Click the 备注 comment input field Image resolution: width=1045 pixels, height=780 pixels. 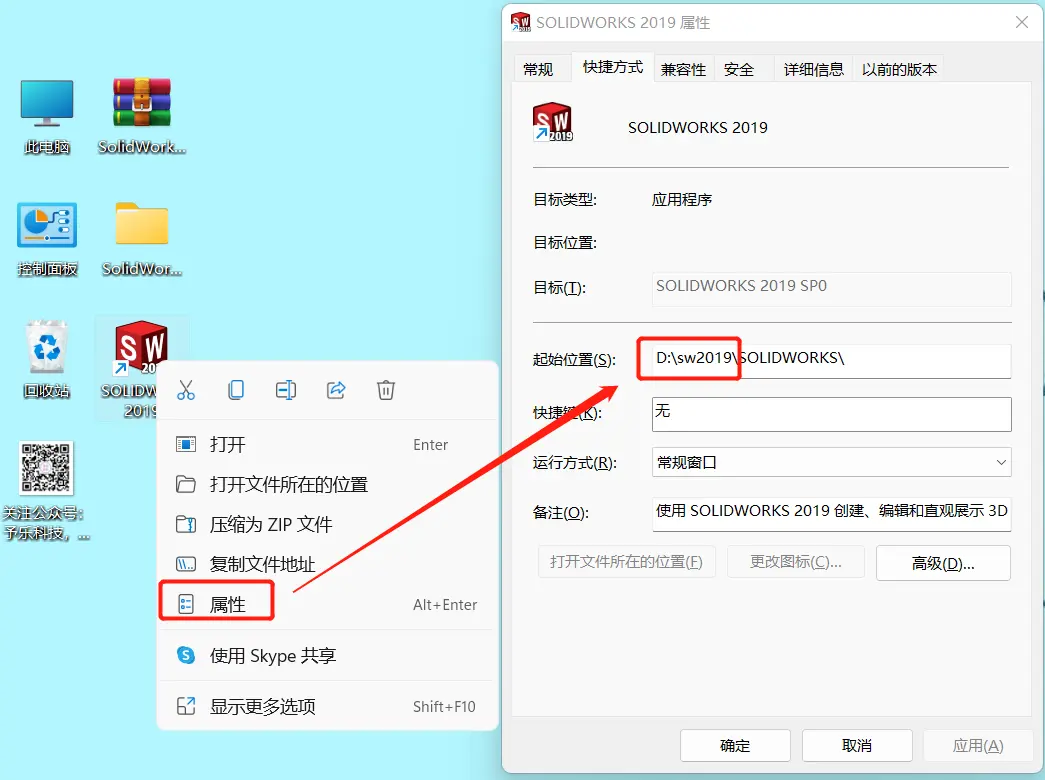(831, 514)
